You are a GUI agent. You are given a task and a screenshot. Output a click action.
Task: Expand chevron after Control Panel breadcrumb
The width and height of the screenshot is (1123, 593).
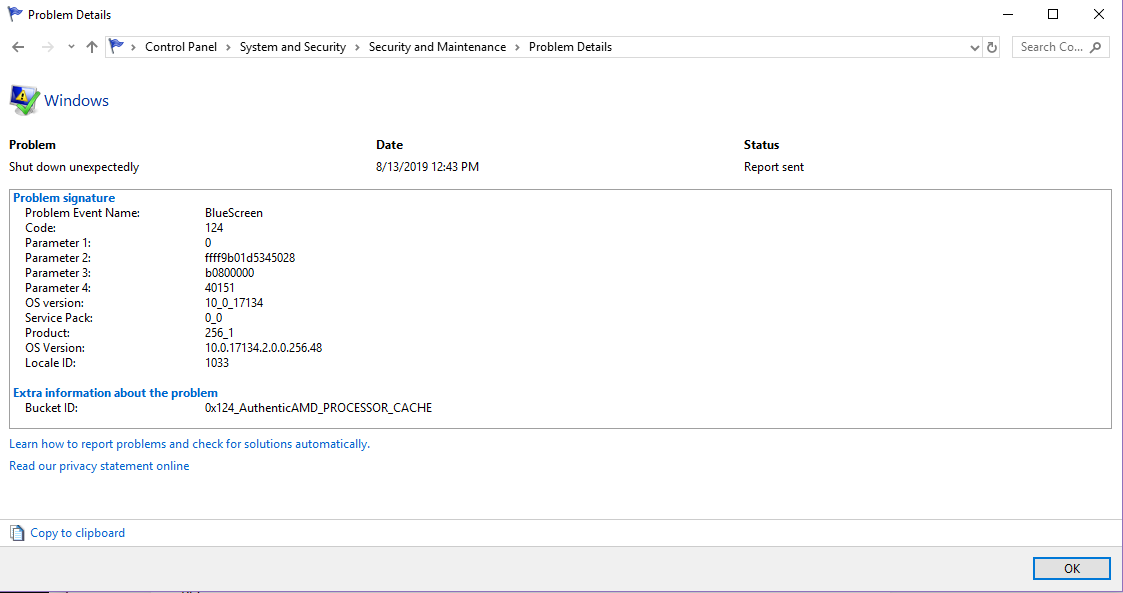[x=228, y=47]
